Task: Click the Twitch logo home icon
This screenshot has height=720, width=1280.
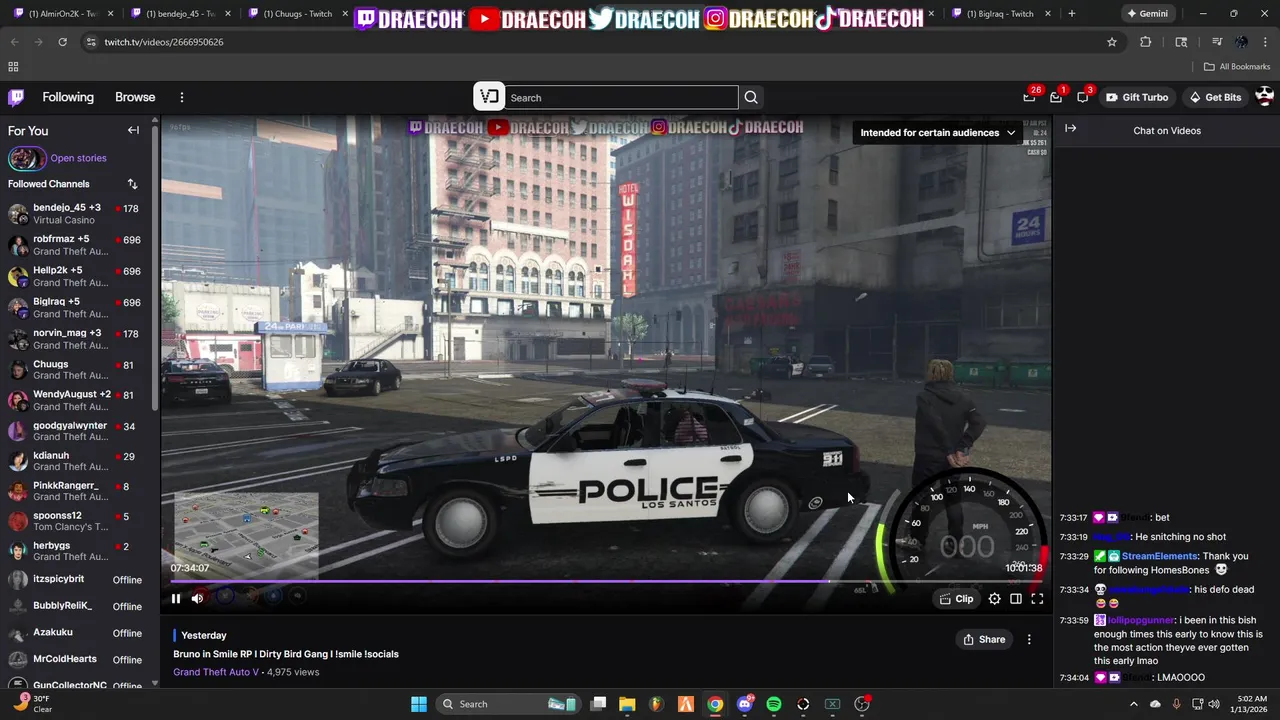Action: click(x=16, y=97)
